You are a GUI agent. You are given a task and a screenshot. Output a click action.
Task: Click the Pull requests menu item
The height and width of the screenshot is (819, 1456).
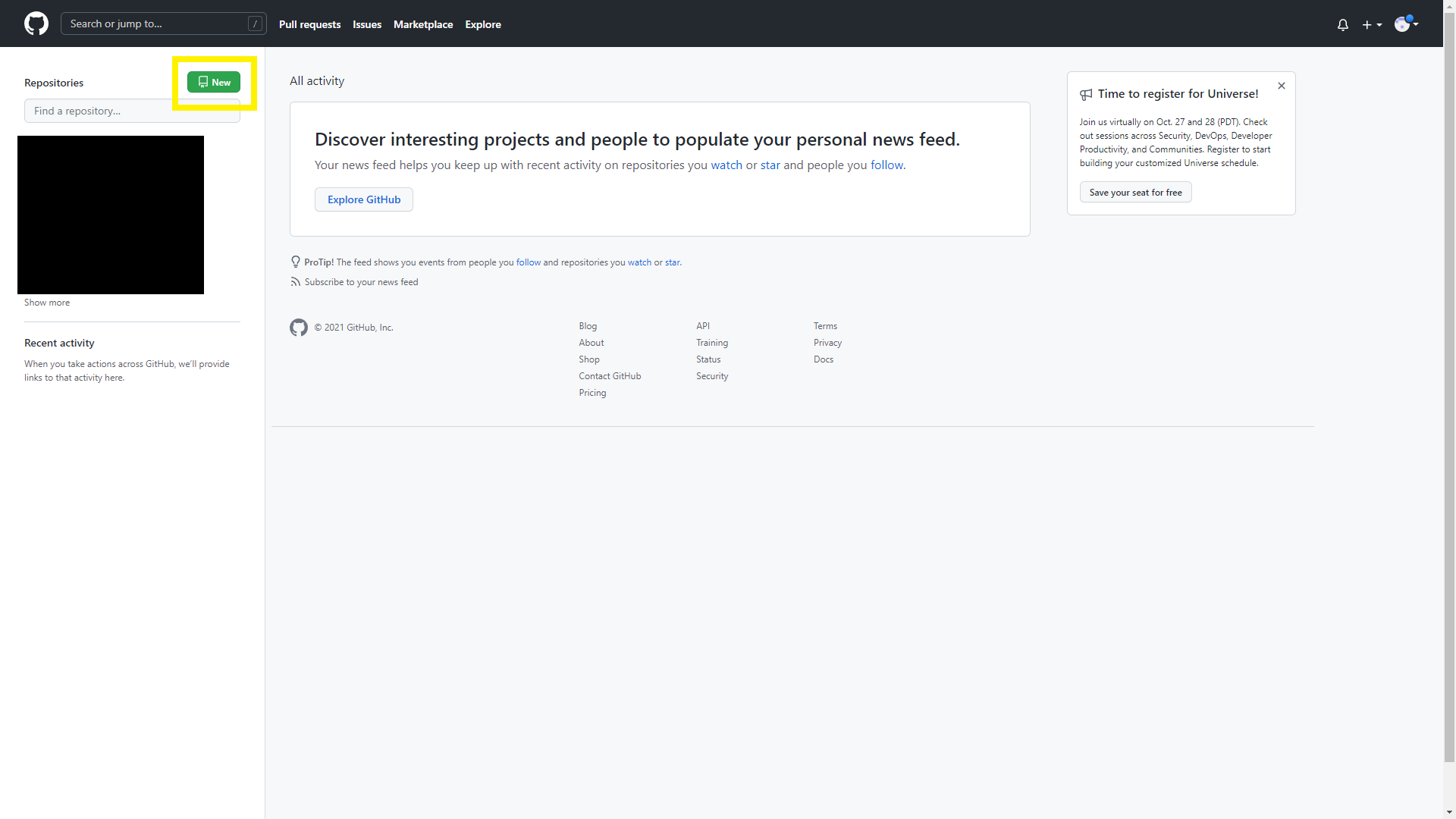(x=310, y=24)
